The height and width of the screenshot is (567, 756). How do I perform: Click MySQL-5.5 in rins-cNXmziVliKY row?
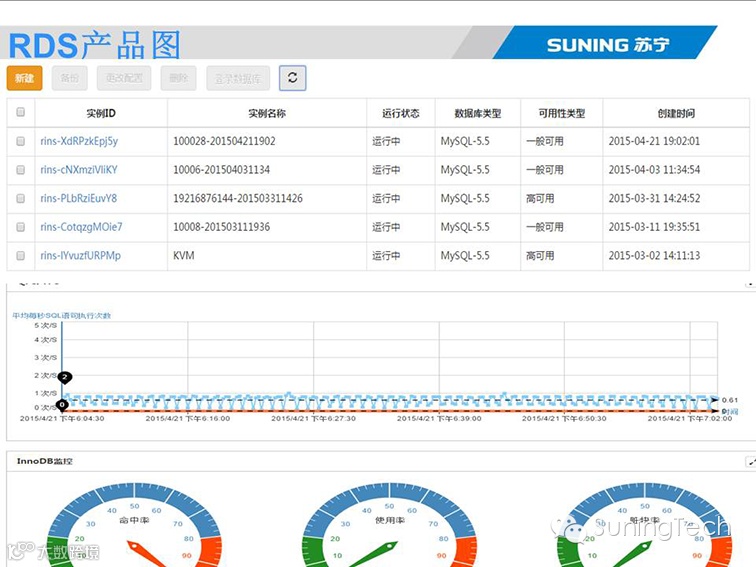465,170
